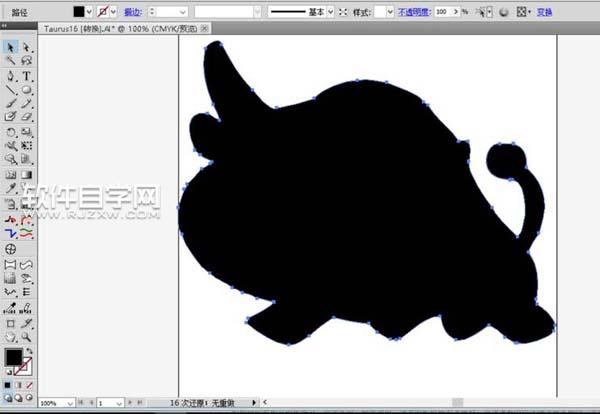Select the Pen tool
This screenshot has width=600, height=414.
(10, 76)
